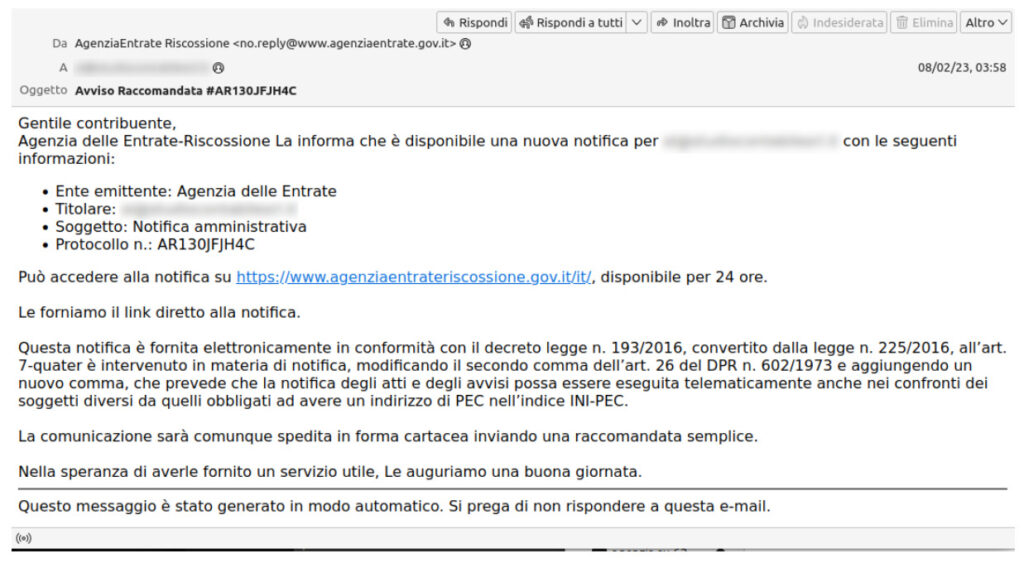Open the agenziaentrateriscossione.gov.it link

(x=414, y=277)
